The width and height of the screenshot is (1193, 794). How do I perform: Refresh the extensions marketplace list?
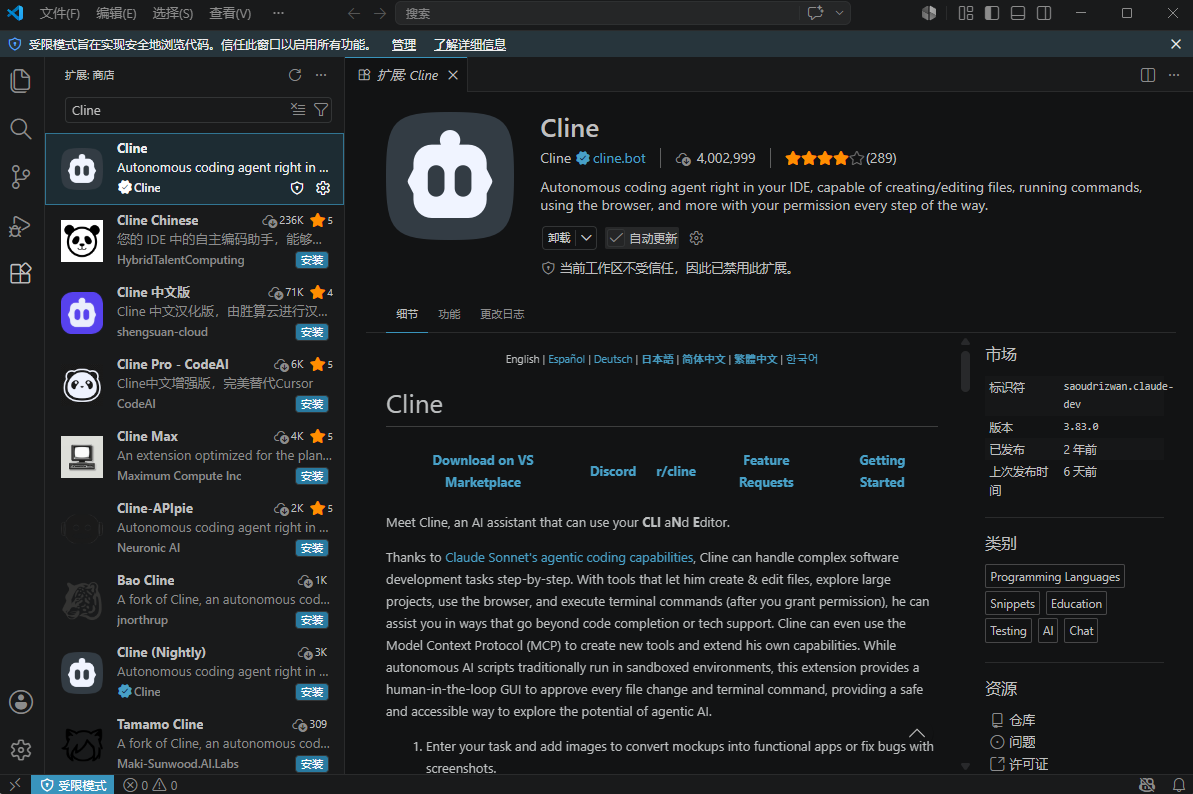pos(295,75)
